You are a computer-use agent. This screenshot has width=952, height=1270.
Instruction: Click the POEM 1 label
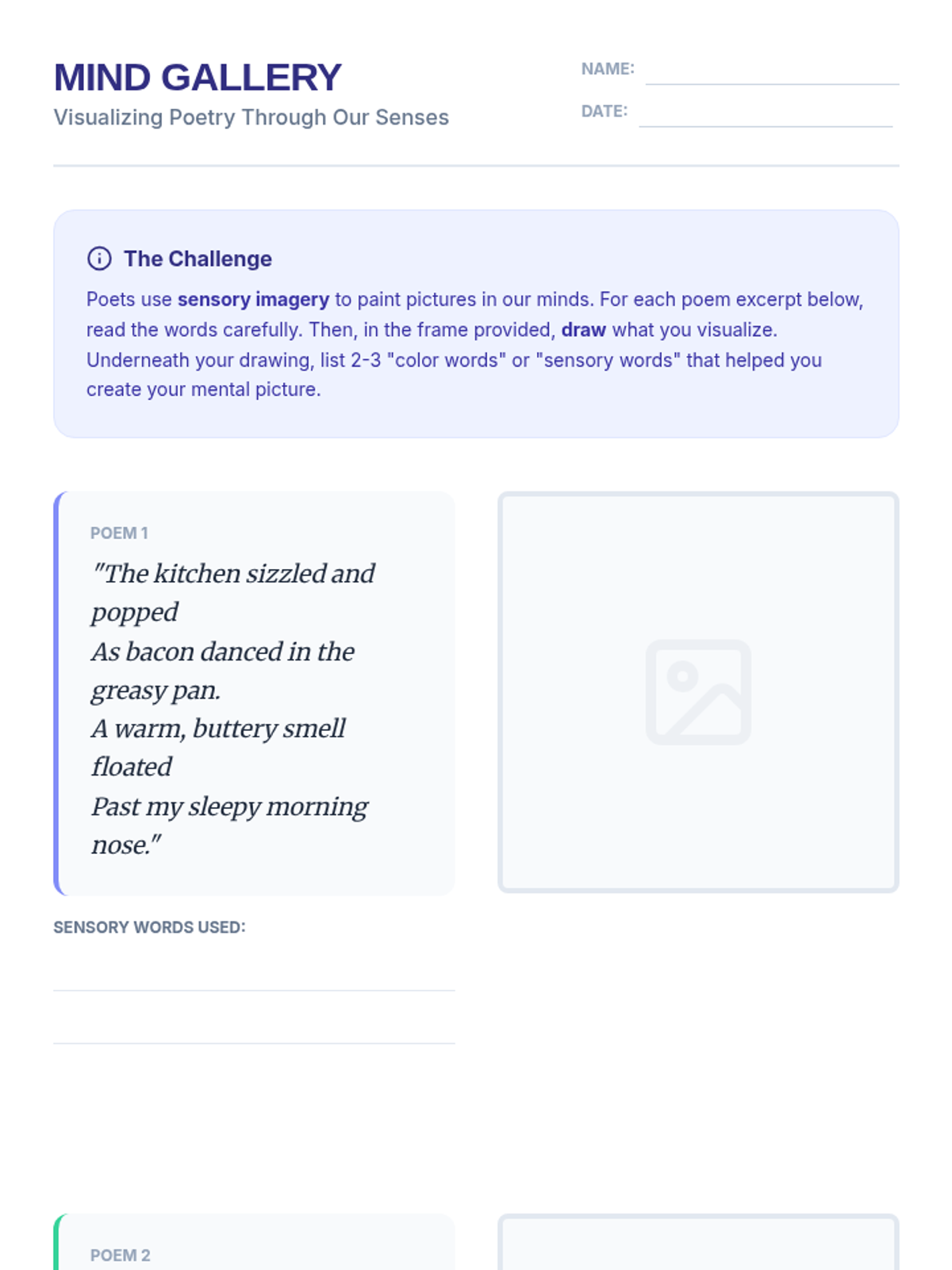pos(119,533)
